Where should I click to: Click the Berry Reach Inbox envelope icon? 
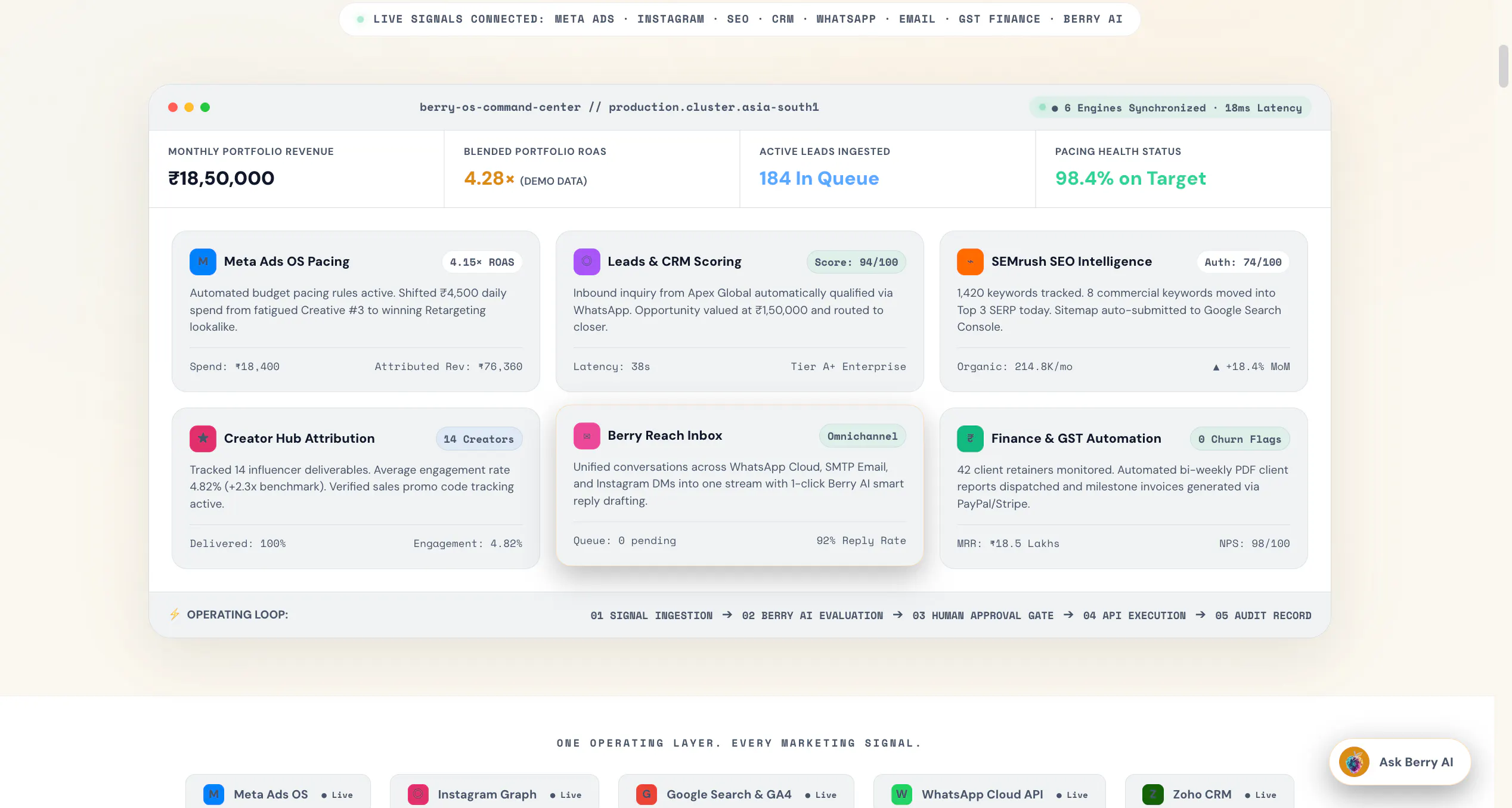pyautogui.click(x=587, y=436)
